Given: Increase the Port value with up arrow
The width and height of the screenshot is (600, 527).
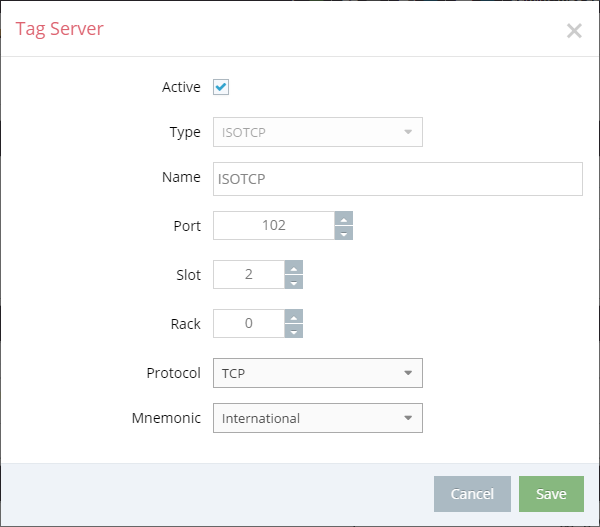Looking at the screenshot, I should [344, 219].
